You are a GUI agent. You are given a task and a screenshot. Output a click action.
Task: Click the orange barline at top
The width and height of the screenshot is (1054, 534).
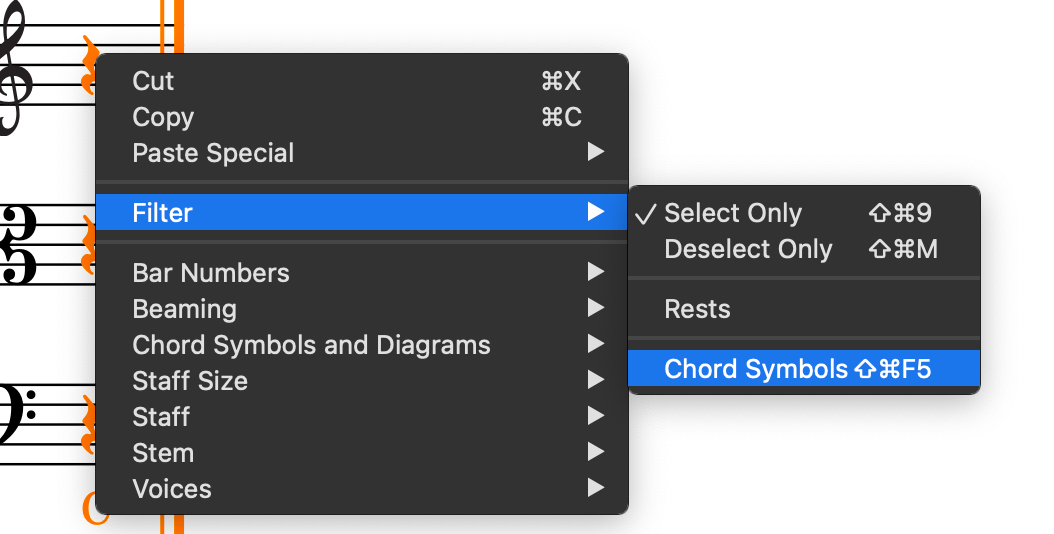pos(172,25)
